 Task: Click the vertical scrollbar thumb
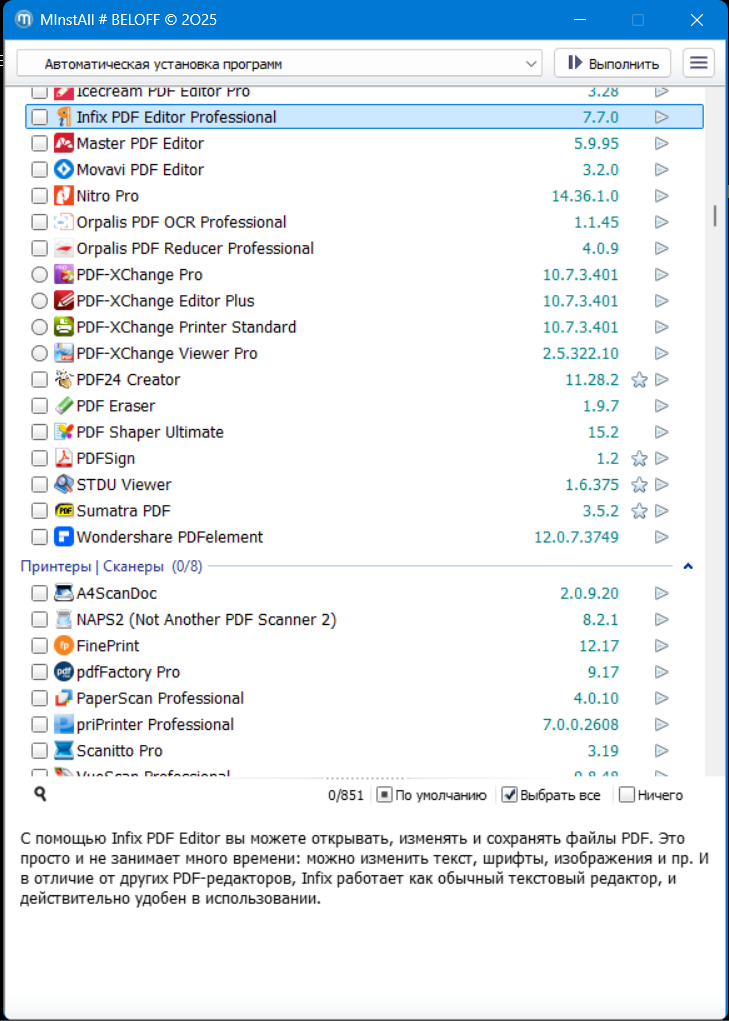point(714,215)
